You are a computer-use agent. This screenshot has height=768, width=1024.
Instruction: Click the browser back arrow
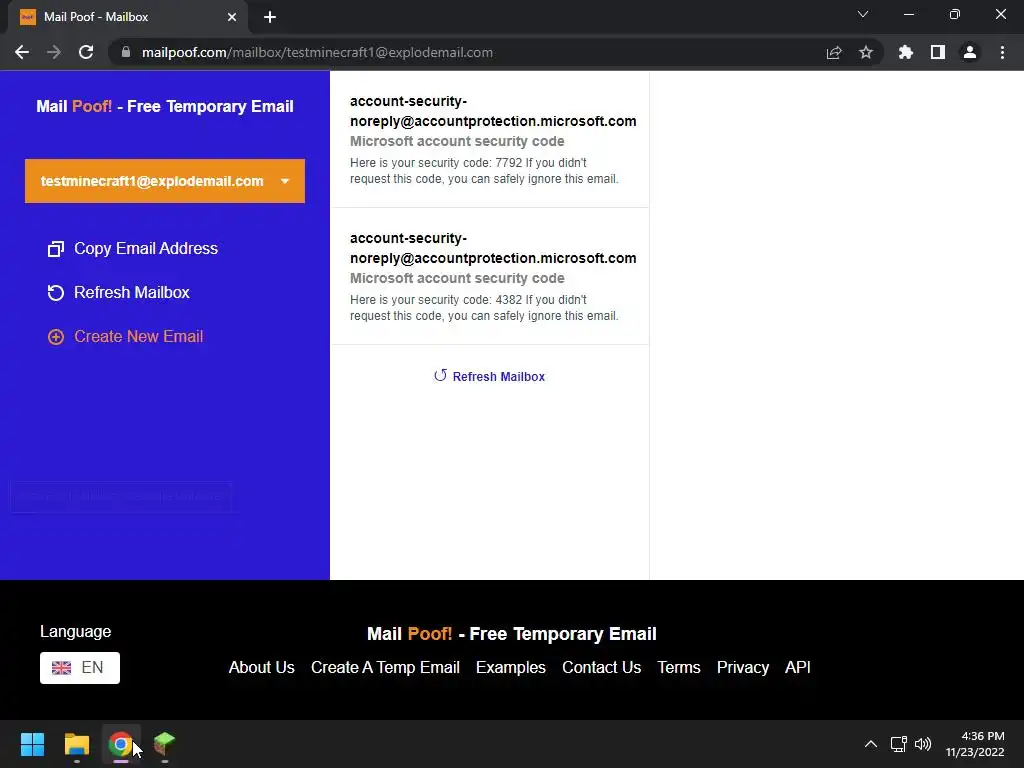coord(22,52)
